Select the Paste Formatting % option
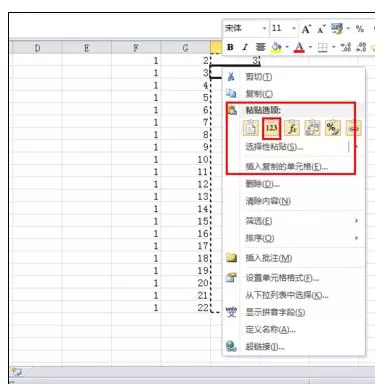The image size is (375, 384). [333, 128]
